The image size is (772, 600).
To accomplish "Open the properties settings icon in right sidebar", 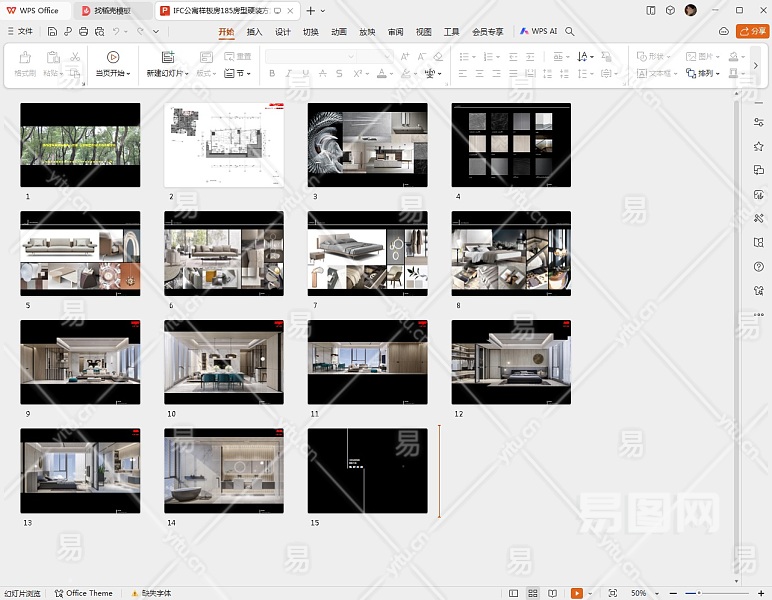I will click(759, 122).
